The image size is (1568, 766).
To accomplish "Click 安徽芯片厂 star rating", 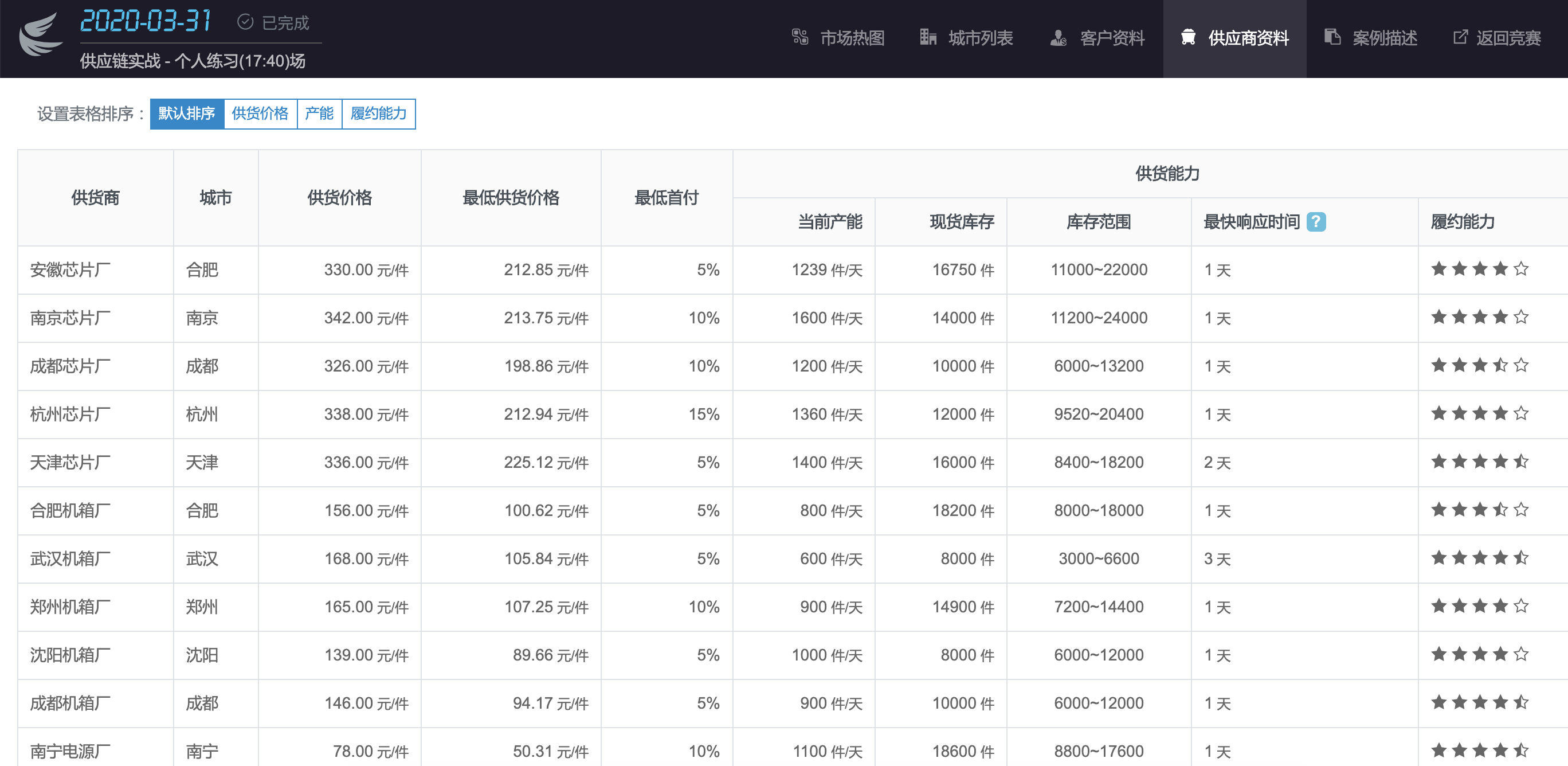I will 1479,269.
